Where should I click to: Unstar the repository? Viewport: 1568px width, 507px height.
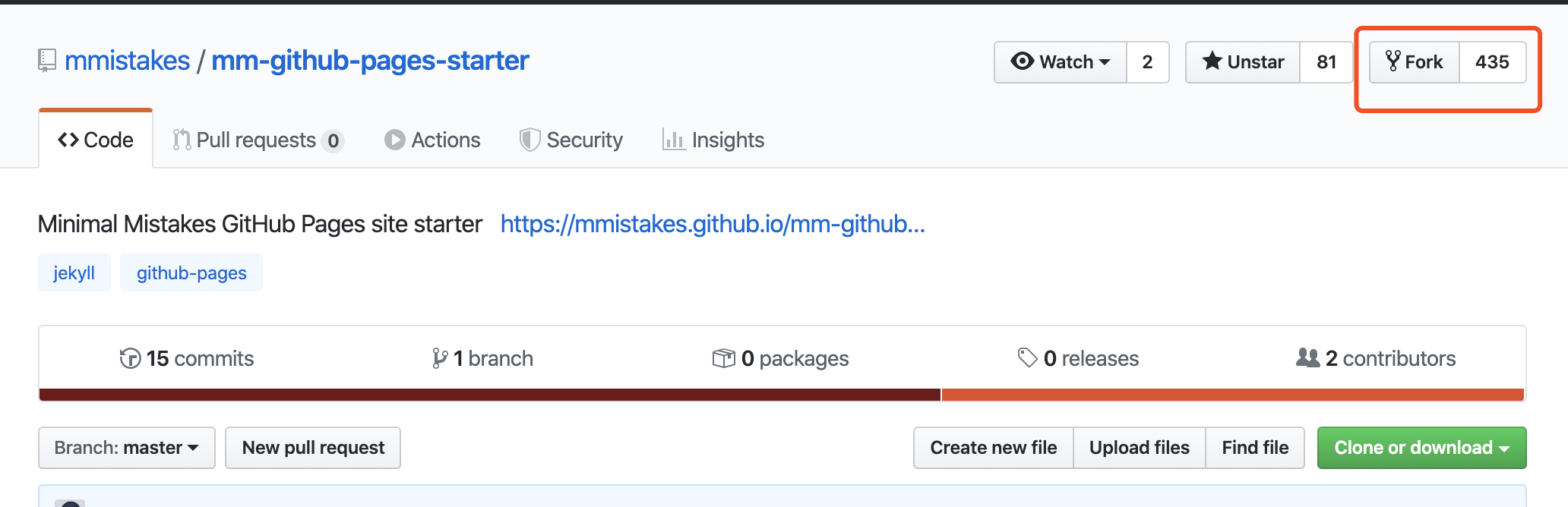pos(1243,62)
